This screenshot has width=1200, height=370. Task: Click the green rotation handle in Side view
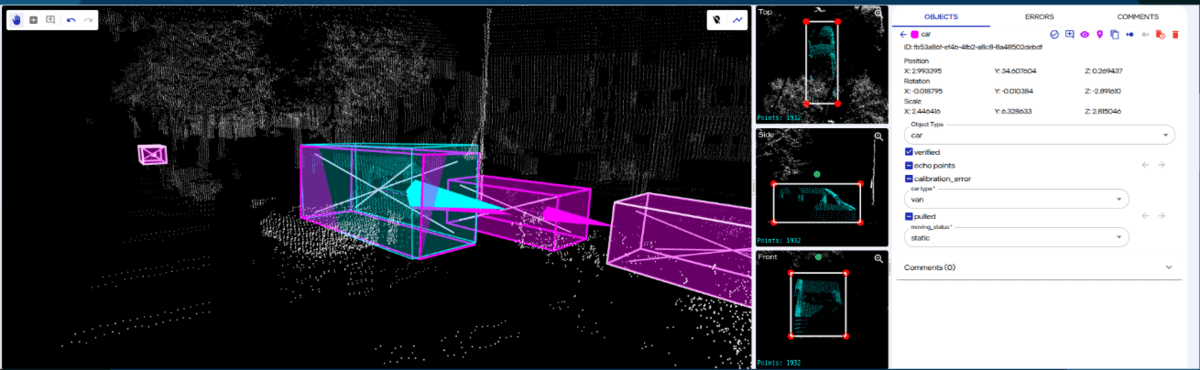pyautogui.click(x=817, y=174)
